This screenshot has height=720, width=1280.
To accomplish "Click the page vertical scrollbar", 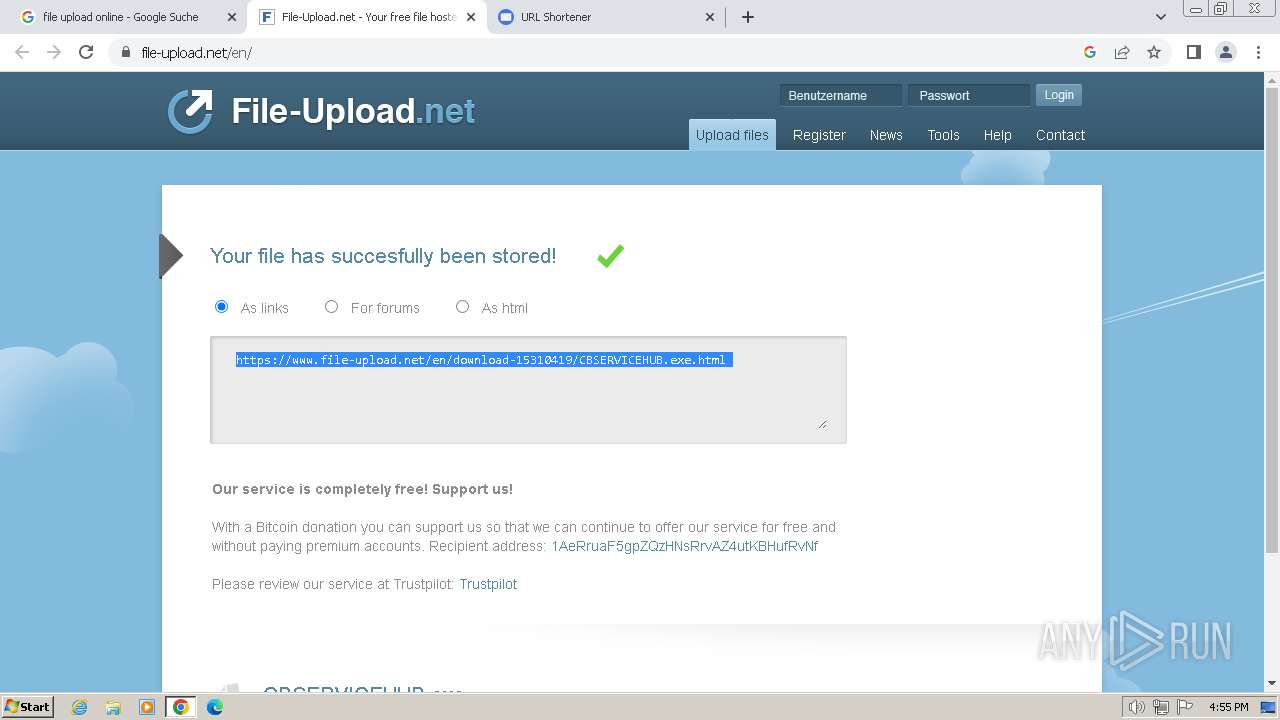I will tap(1272, 319).
